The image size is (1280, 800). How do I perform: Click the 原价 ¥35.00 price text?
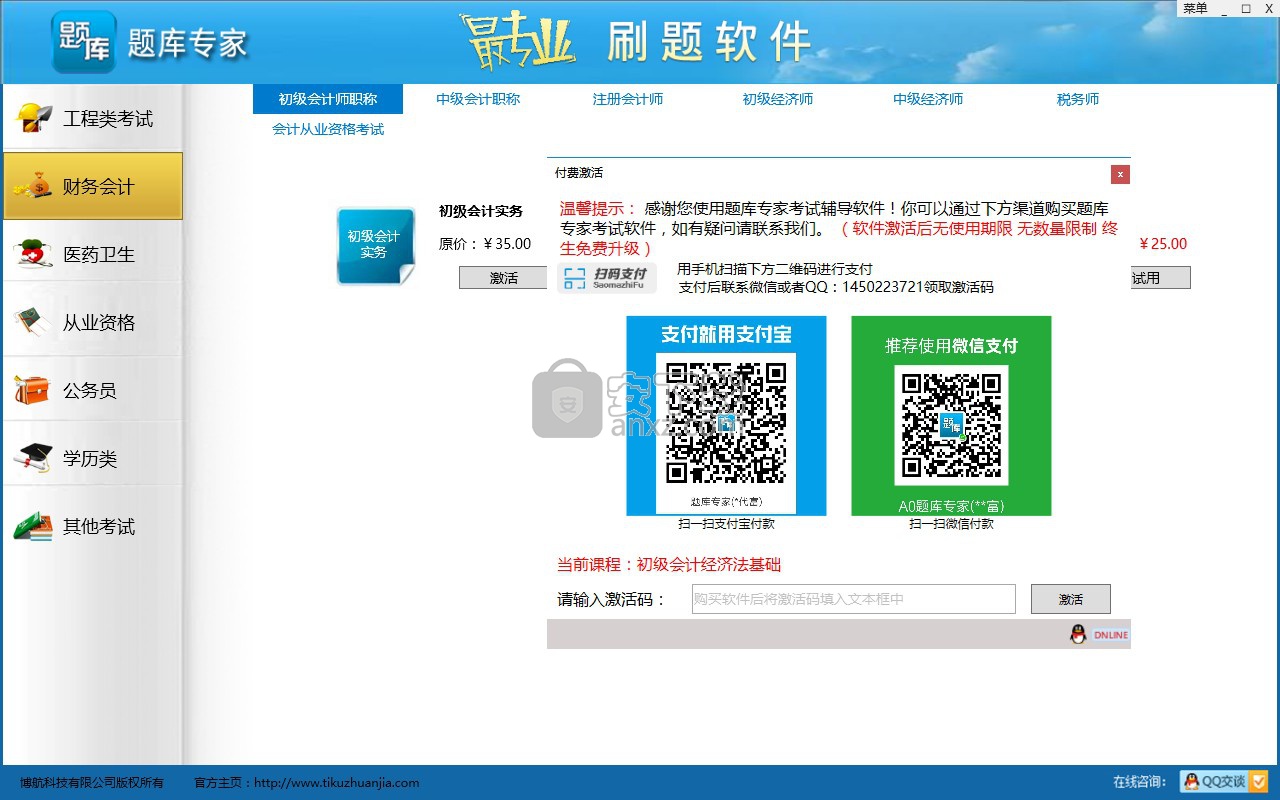[x=485, y=243]
